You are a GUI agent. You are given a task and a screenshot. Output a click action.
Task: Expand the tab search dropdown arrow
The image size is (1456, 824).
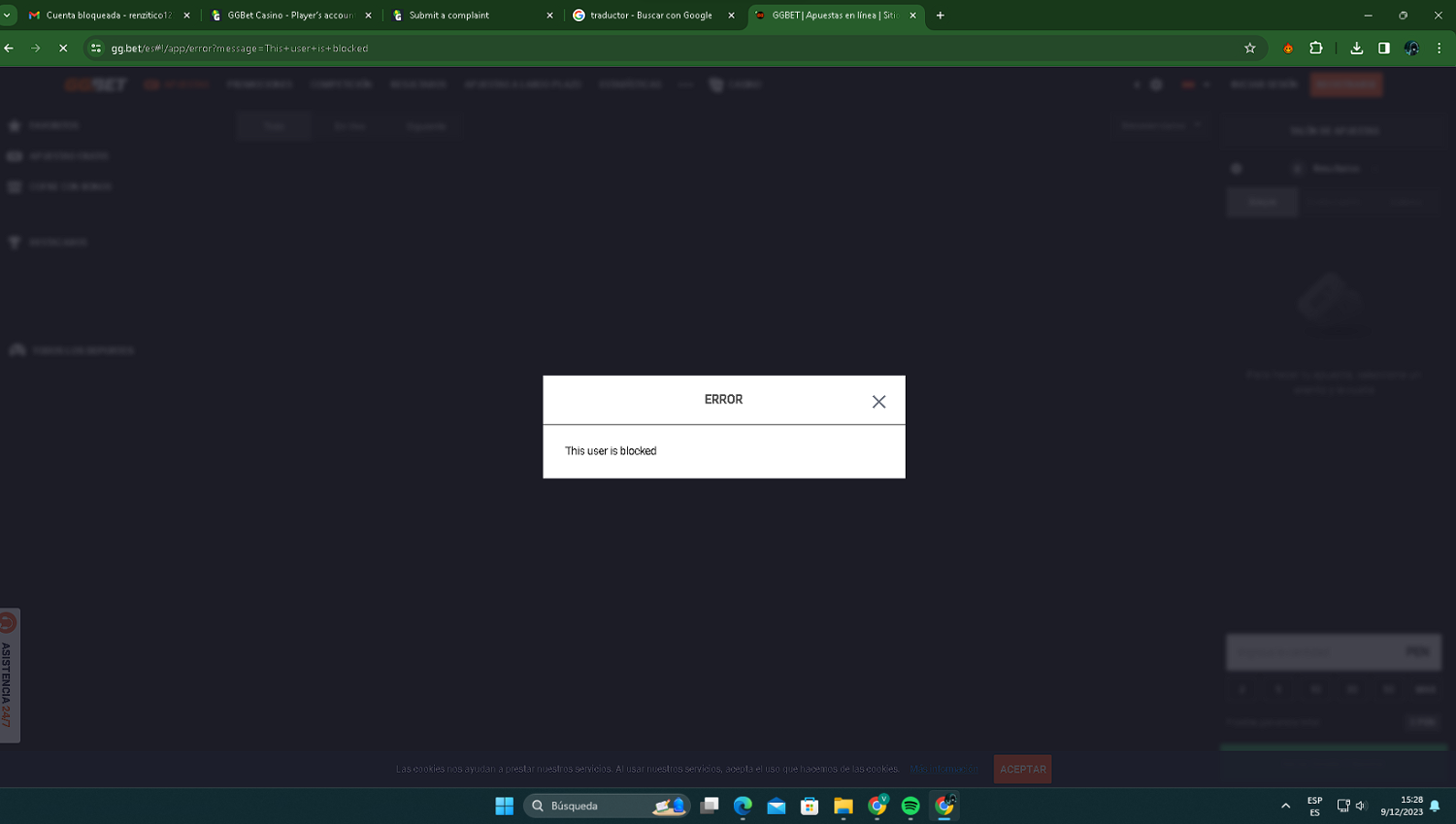(x=8, y=16)
